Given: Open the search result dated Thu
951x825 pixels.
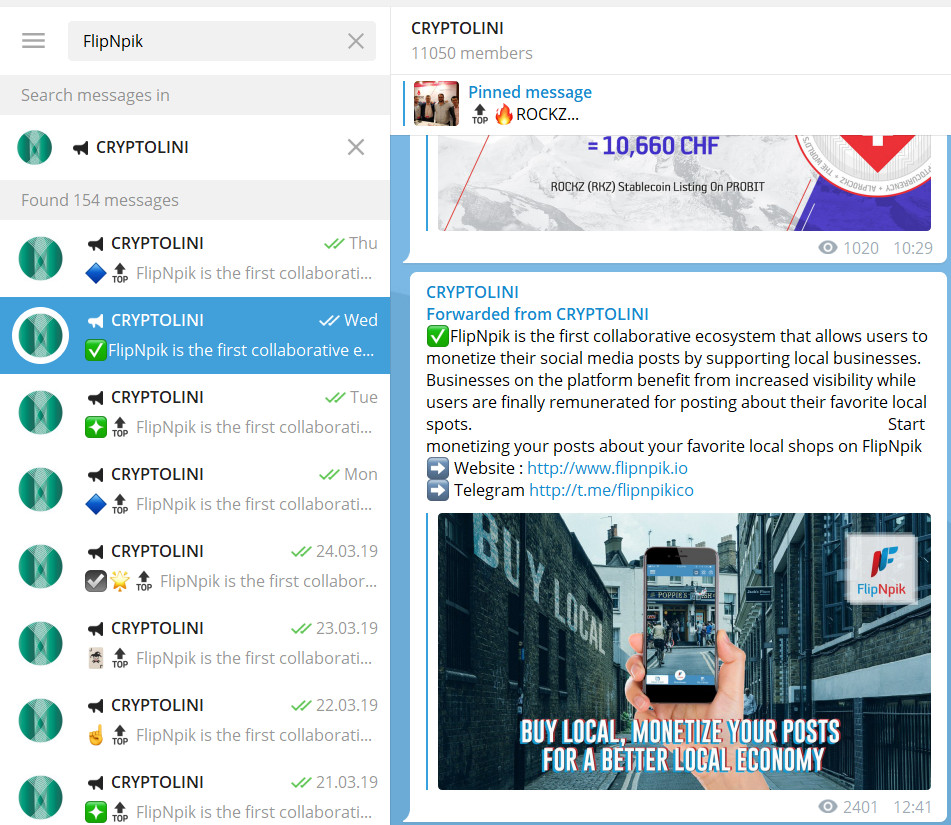Looking at the screenshot, I should [195, 258].
